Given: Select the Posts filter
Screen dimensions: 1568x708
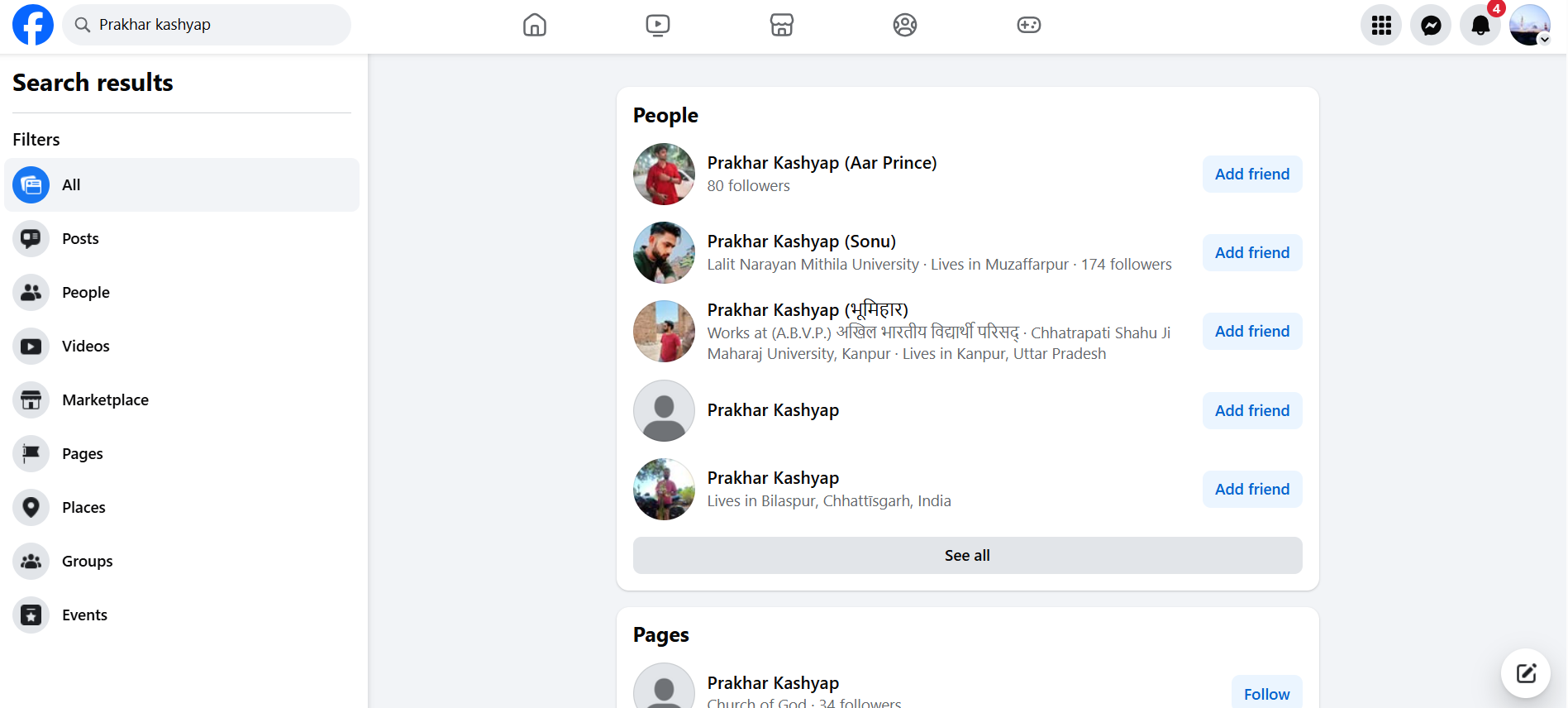Looking at the screenshot, I should 80,239.
